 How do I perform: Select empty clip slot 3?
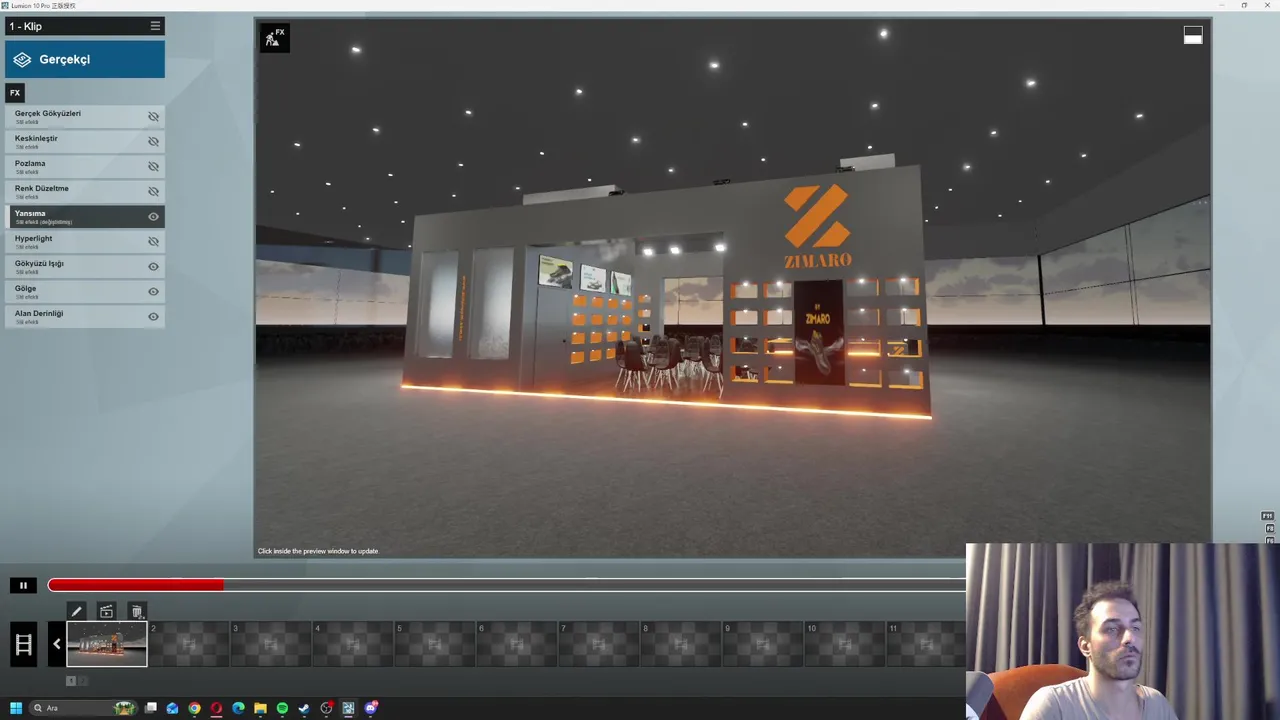[271, 644]
